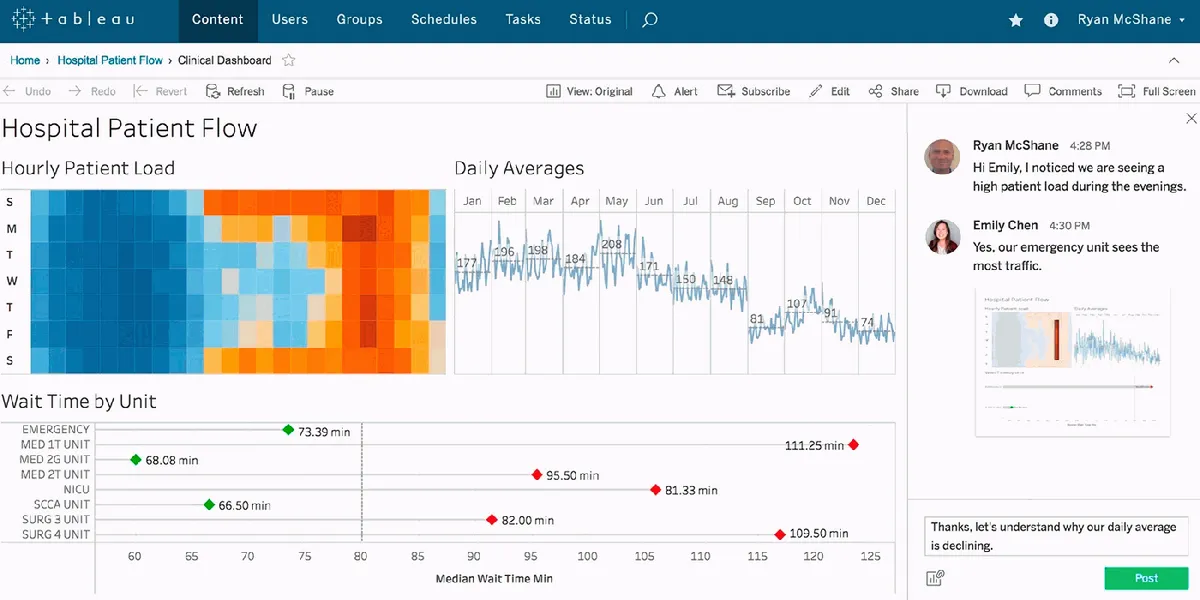Download the dashboard
Image resolution: width=1200 pixels, height=600 pixels.
971,91
